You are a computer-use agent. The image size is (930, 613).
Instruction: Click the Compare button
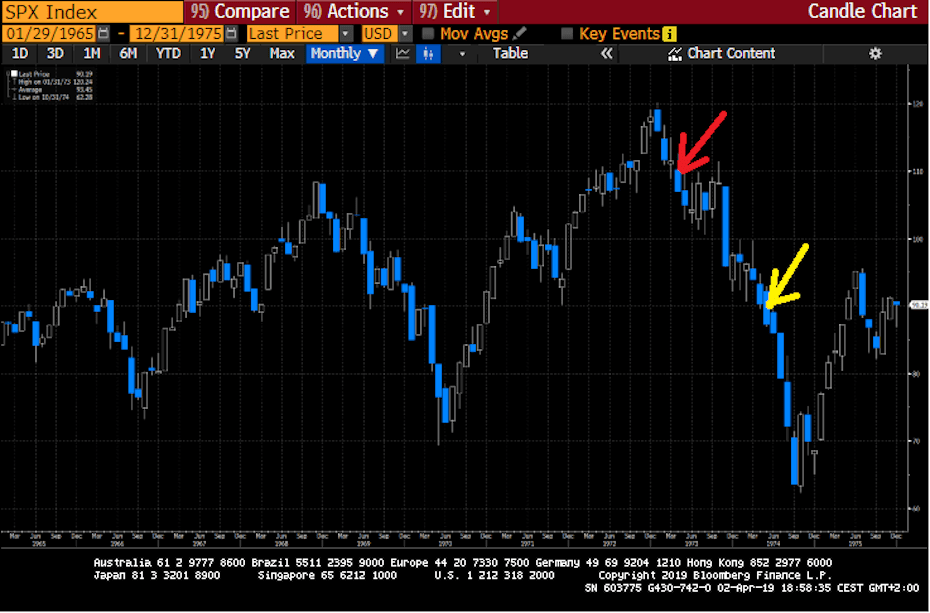[x=240, y=11]
